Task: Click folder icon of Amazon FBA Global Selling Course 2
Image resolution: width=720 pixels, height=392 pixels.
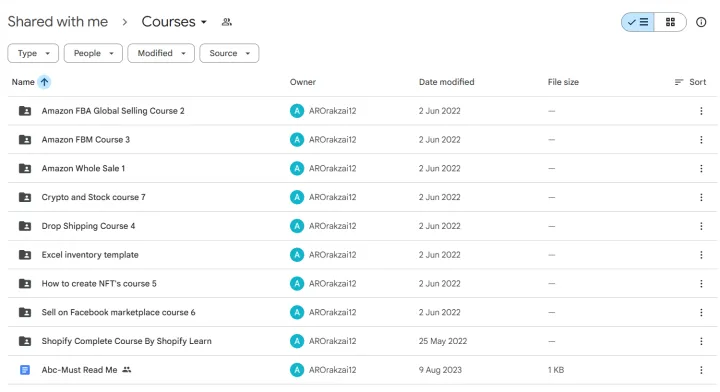Action: 25,111
